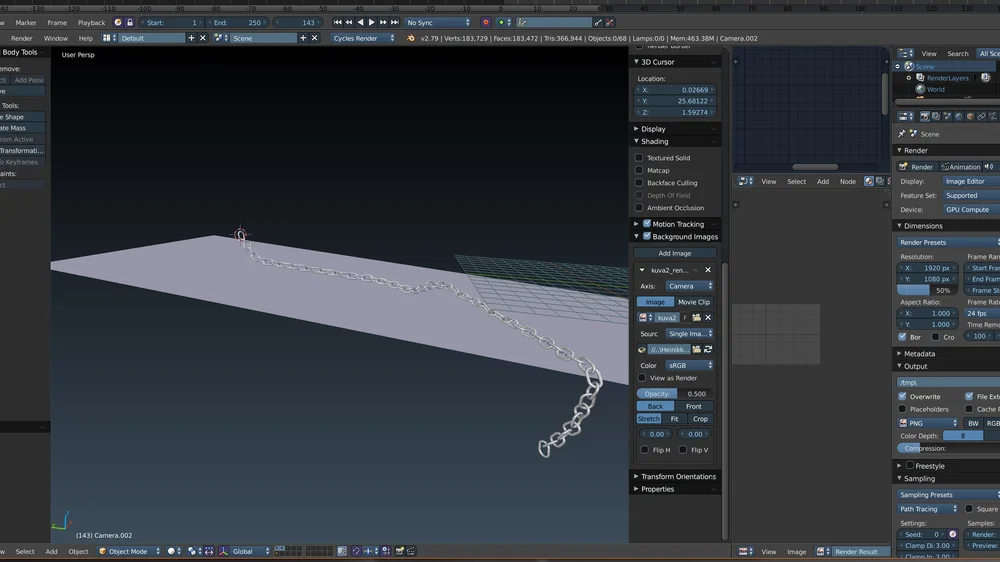Click the play animation forward button
The width and height of the screenshot is (1000, 562).
372,22
